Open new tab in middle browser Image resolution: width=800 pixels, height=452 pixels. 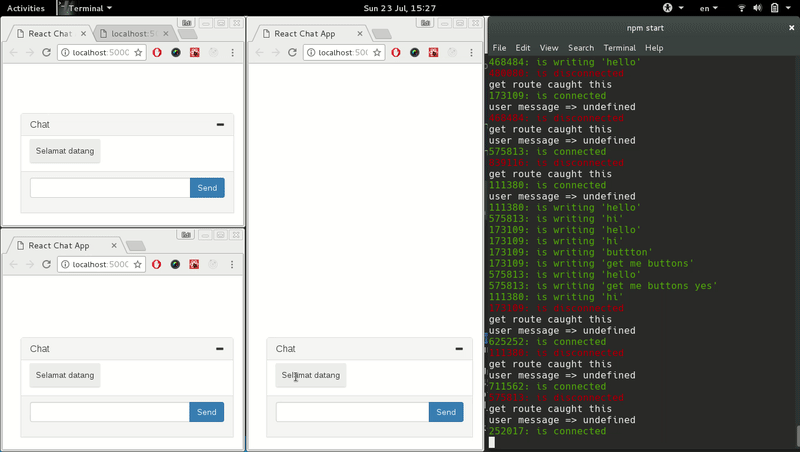pyautogui.click(x=382, y=34)
